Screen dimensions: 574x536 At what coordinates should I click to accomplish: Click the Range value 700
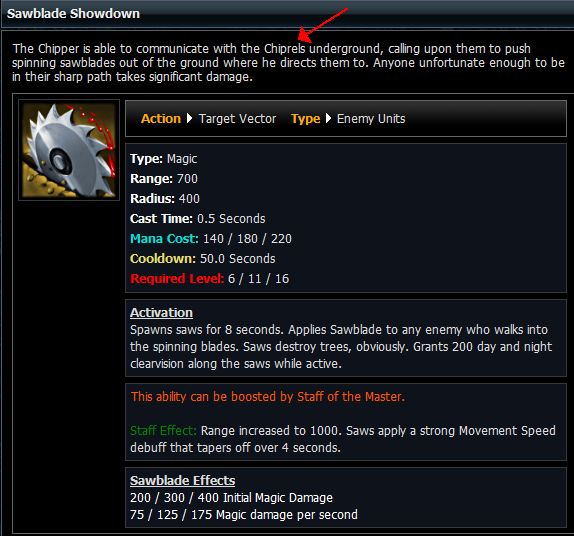[x=187, y=179]
